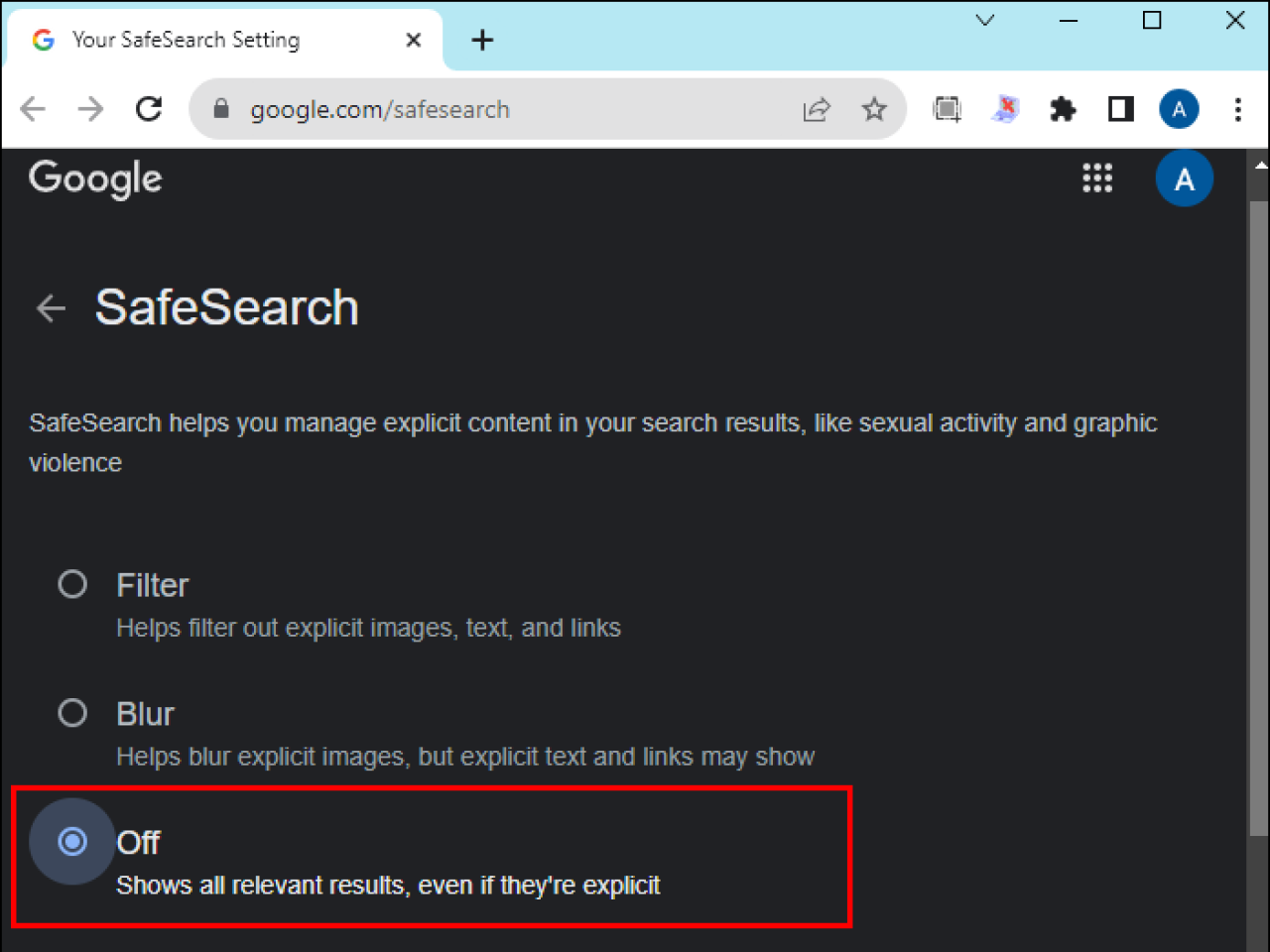Enable the Blur SafeSearch setting
This screenshot has width=1270, height=952.
coord(71,713)
